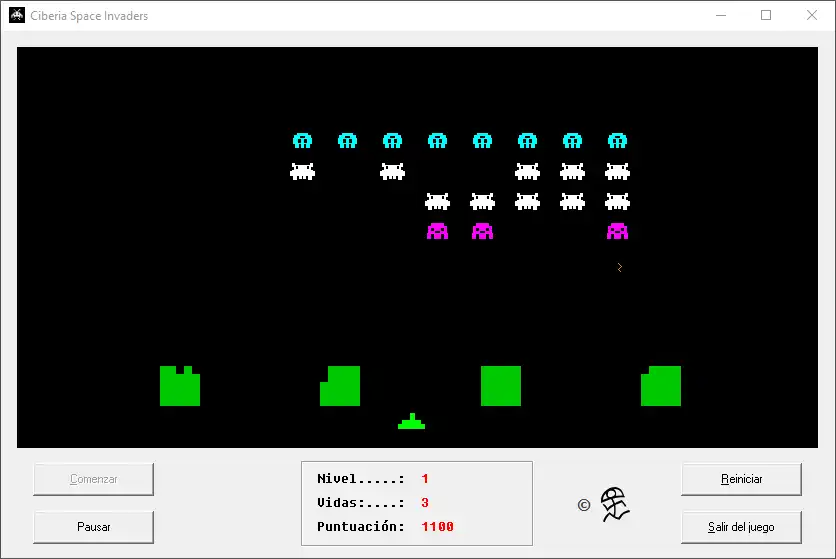
Task: Click the green player cannon ship
Action: tap(412, 421)
